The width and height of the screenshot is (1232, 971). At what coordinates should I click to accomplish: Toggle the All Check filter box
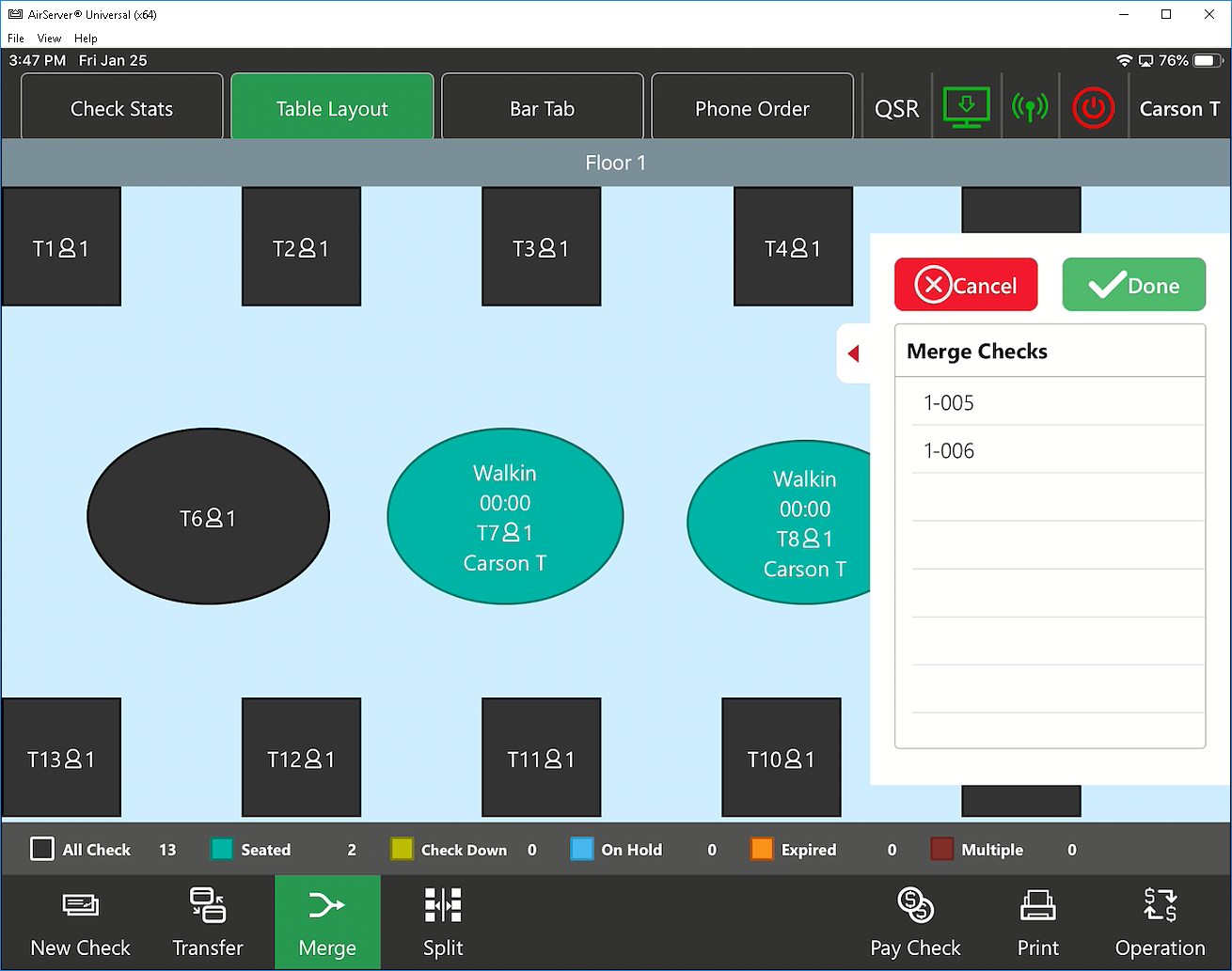tap(42, 850)
